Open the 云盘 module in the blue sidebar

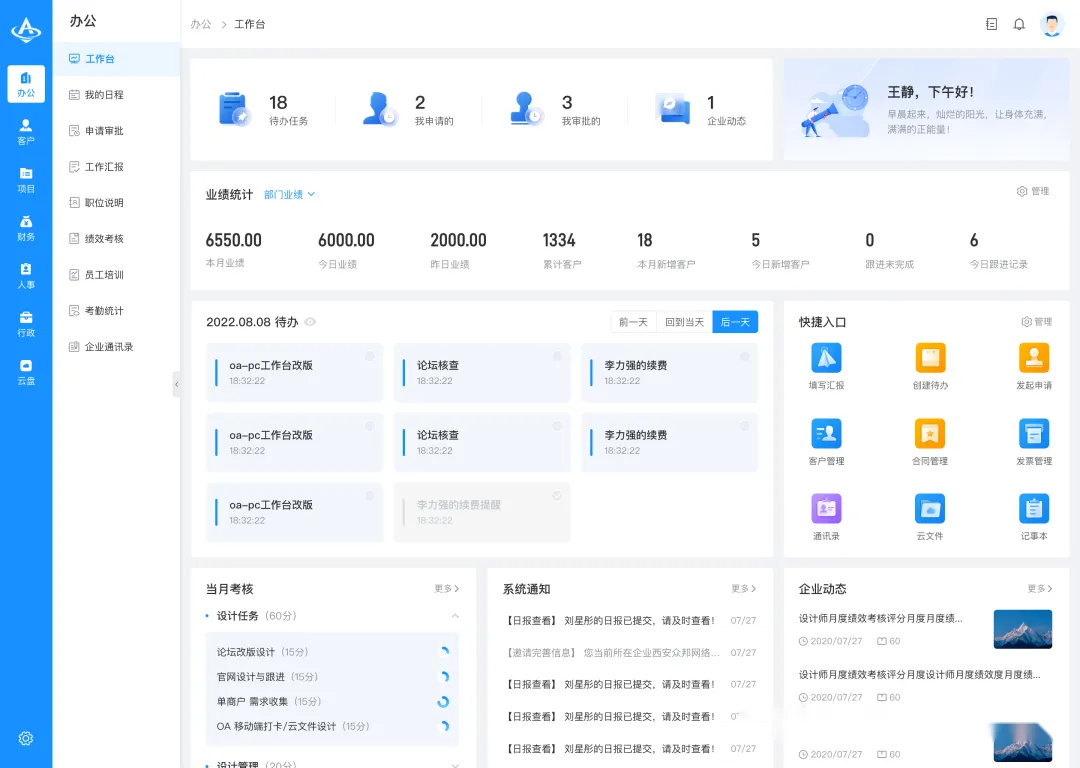click(25, 372)
